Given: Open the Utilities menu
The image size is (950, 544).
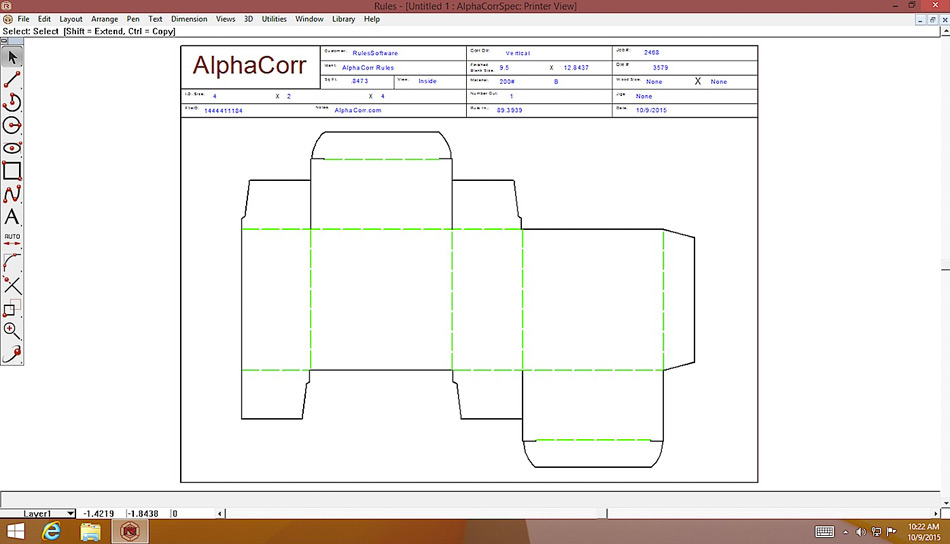Looking at the screenshot, I should point(276,19).
